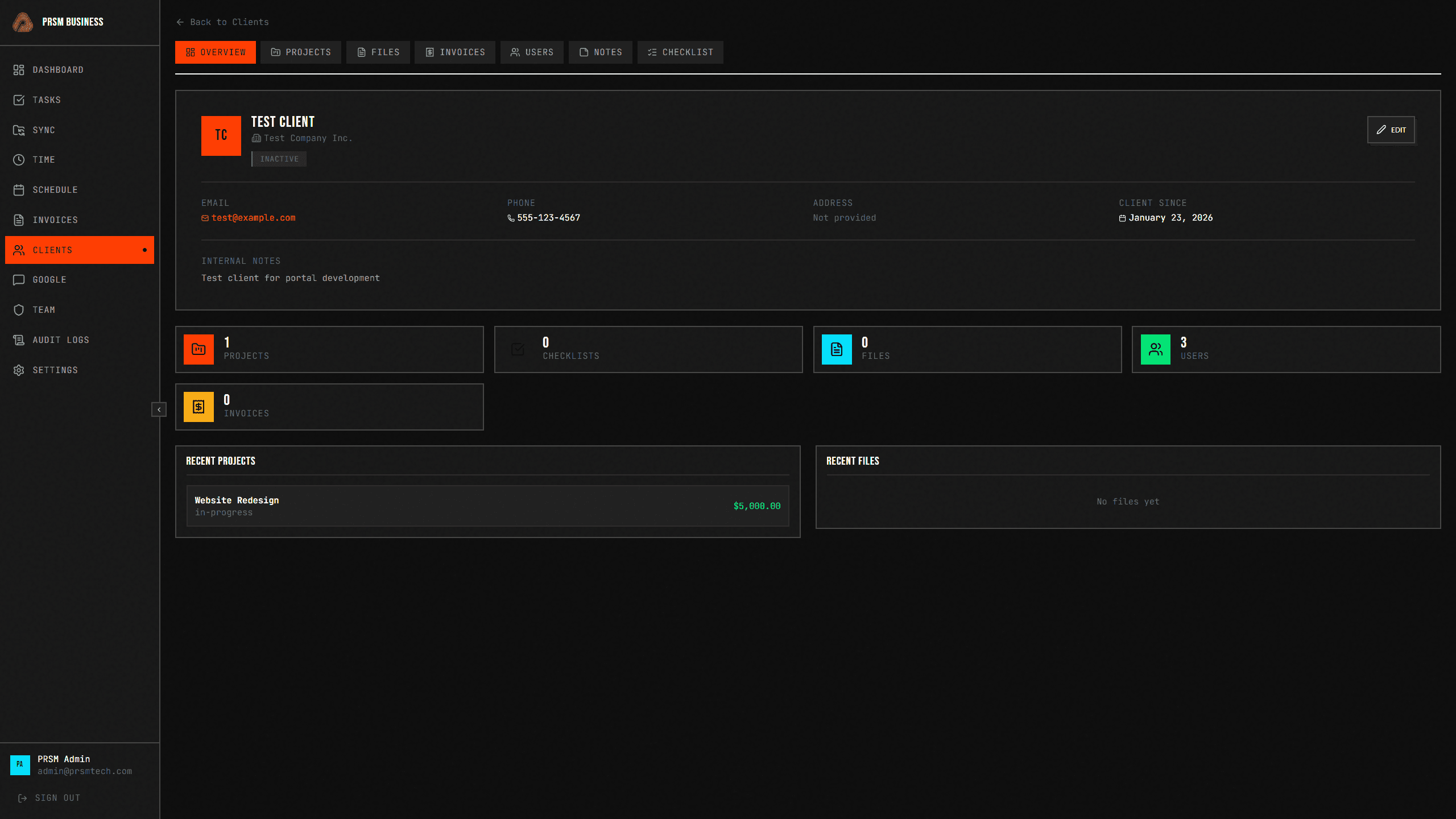Click the yellow Invoices receipt stat icon
Image resolution: width=1456 pixels, height=819 pixels.
tap(198, 407)
